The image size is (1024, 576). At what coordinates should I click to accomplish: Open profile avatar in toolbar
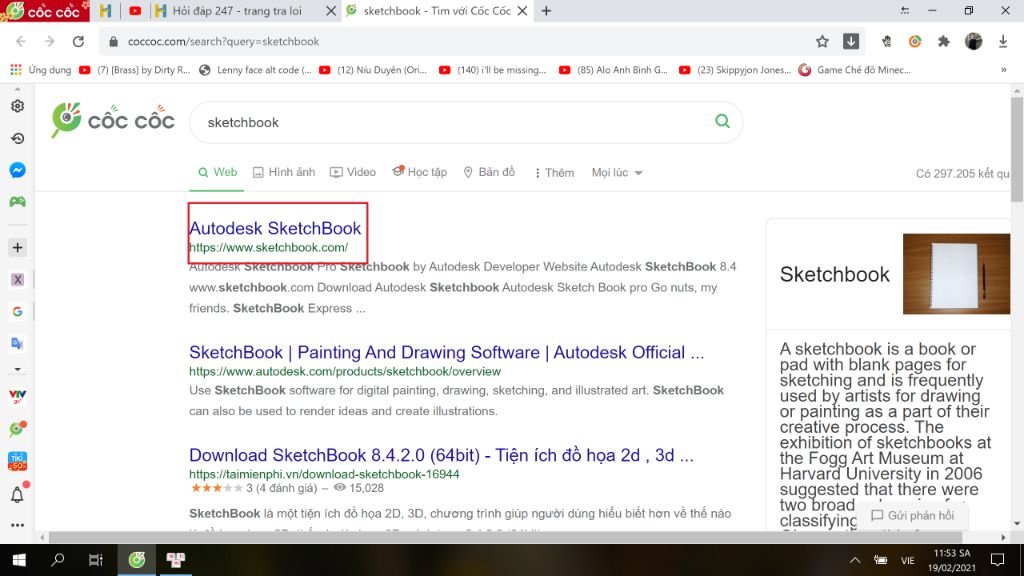[x=973, y=41]
